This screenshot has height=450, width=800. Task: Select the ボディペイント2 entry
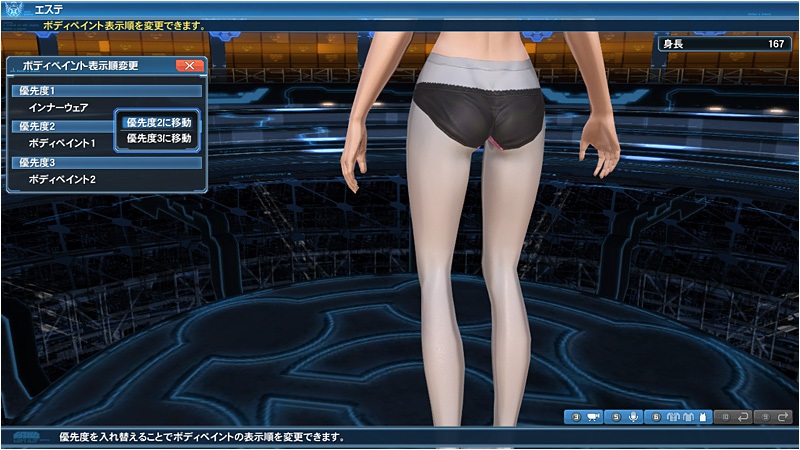pos(62,180)
